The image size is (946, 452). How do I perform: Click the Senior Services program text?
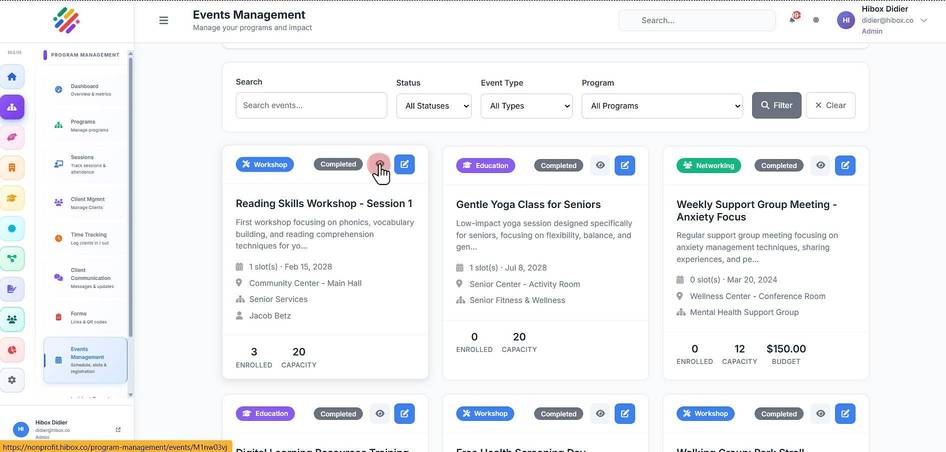click(278, 299)
